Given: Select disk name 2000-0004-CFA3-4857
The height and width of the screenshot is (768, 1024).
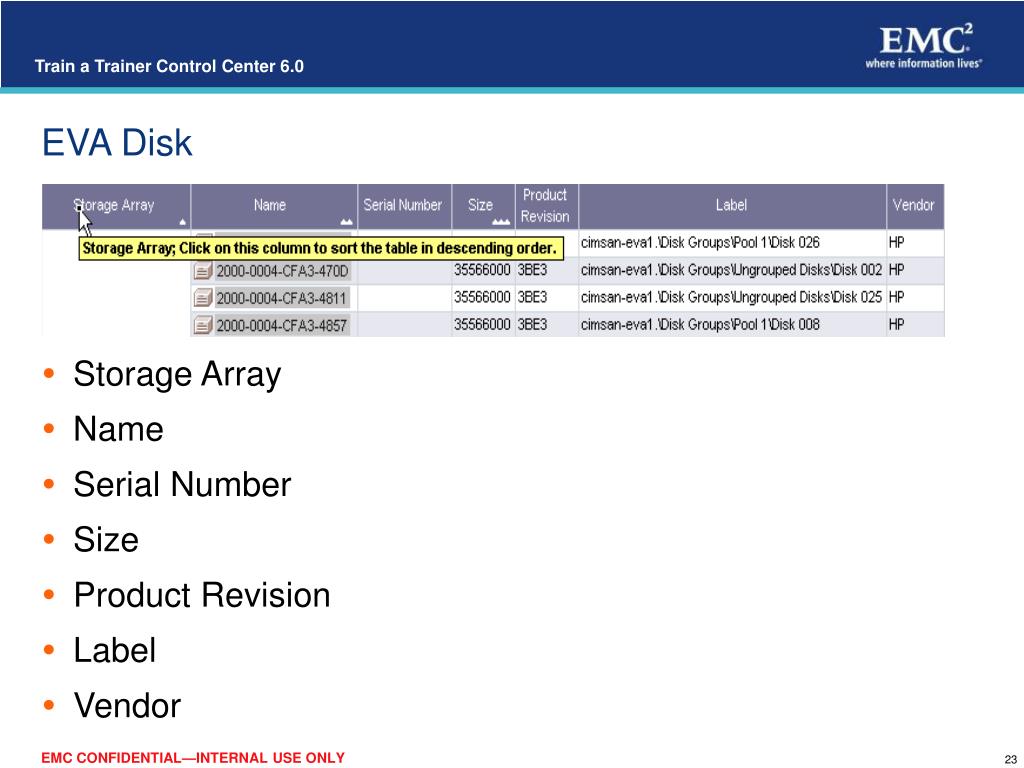Looking at the screenshot, I should click(281, 325).
